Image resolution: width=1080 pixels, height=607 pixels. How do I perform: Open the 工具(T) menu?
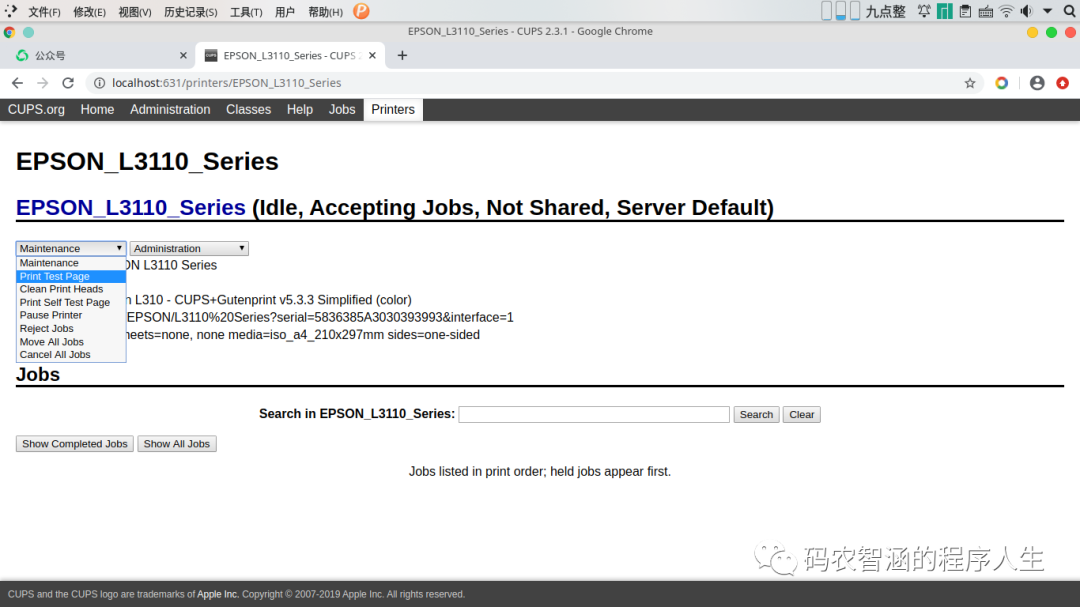[x=246, y=12]
